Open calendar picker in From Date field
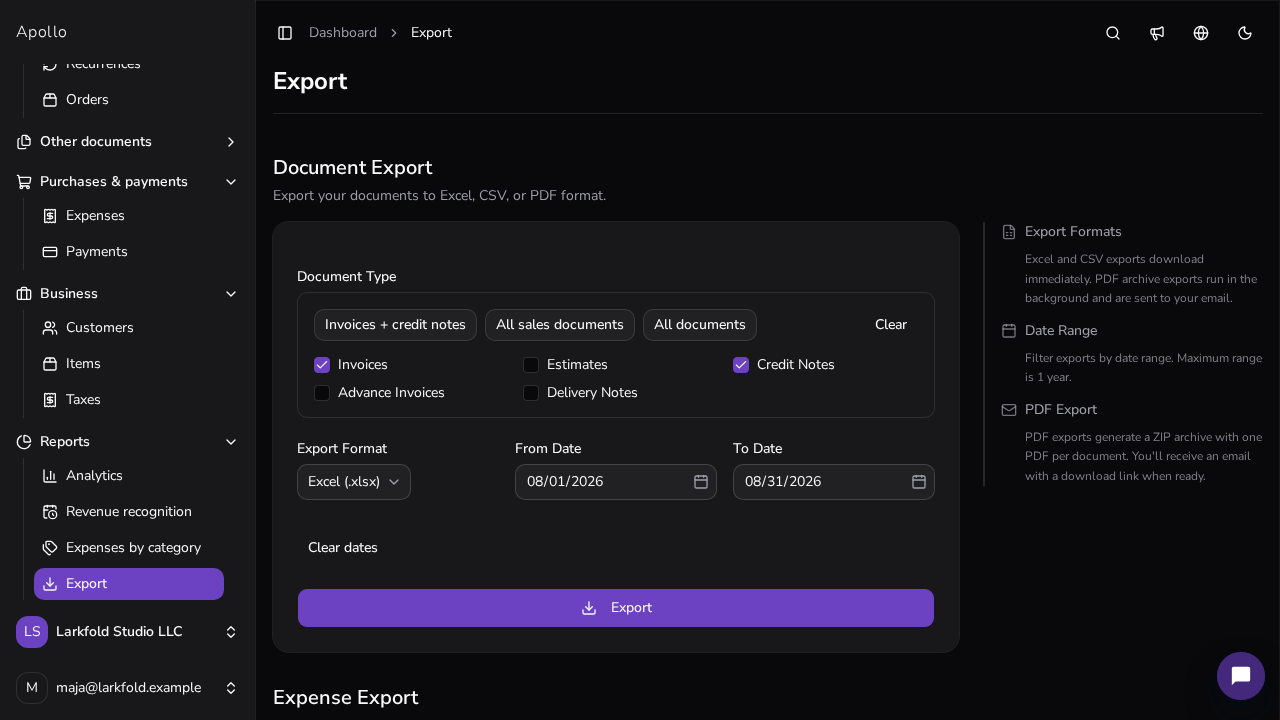Image resolution: width=1280 pixels, height=720 pixels. [x=701, y=482]
